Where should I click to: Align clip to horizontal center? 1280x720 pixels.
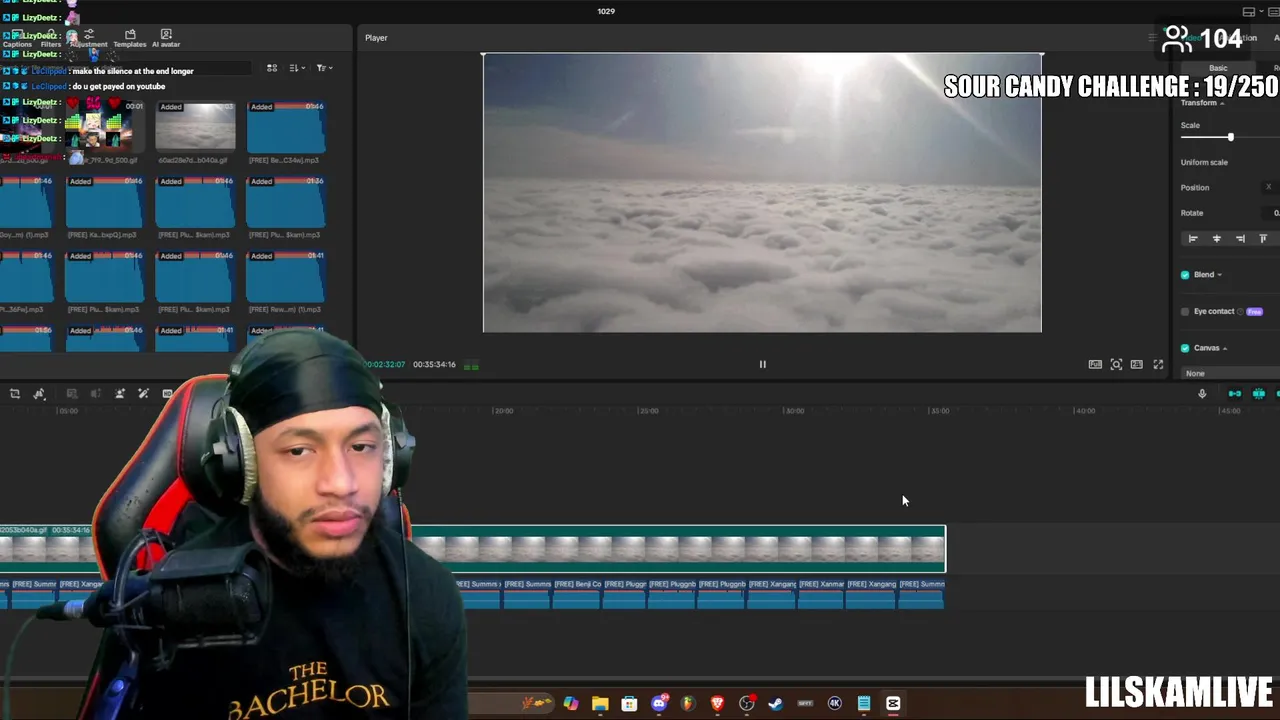[x=1216, y=239]
